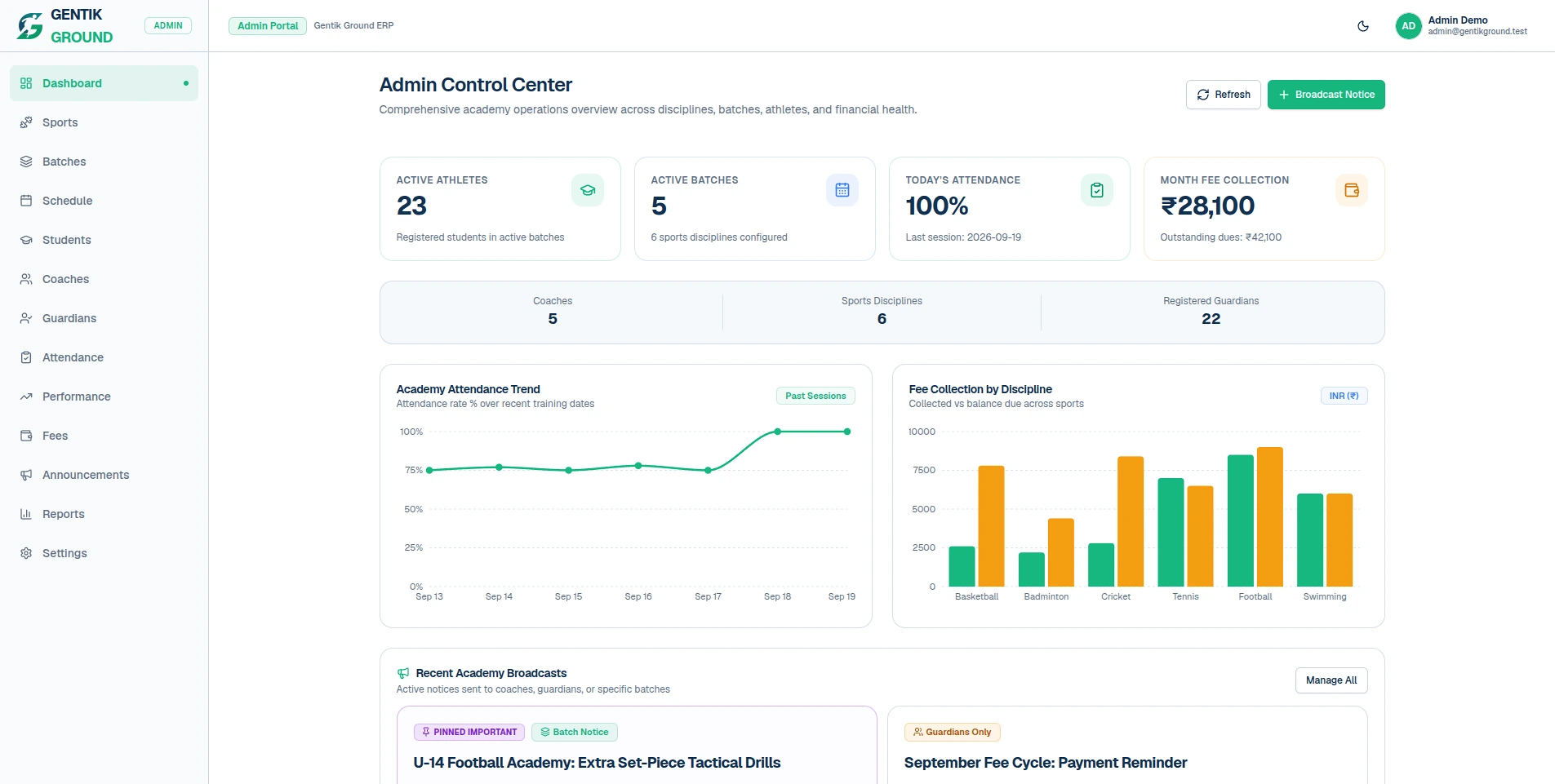The image size is (1555, 784).
Task: Click the Guardians user-check icon in sidebar
Action: point(26,318)
